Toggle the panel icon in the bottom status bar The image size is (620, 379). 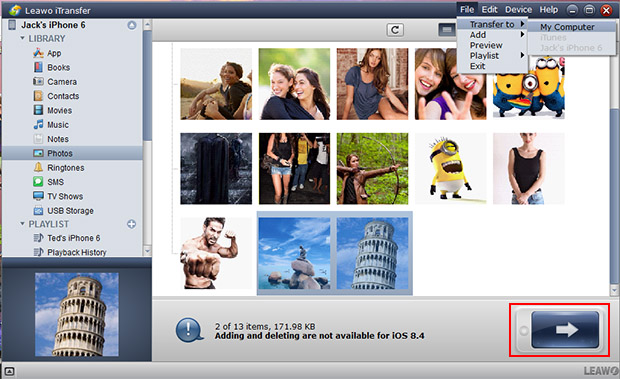(9, 371)
